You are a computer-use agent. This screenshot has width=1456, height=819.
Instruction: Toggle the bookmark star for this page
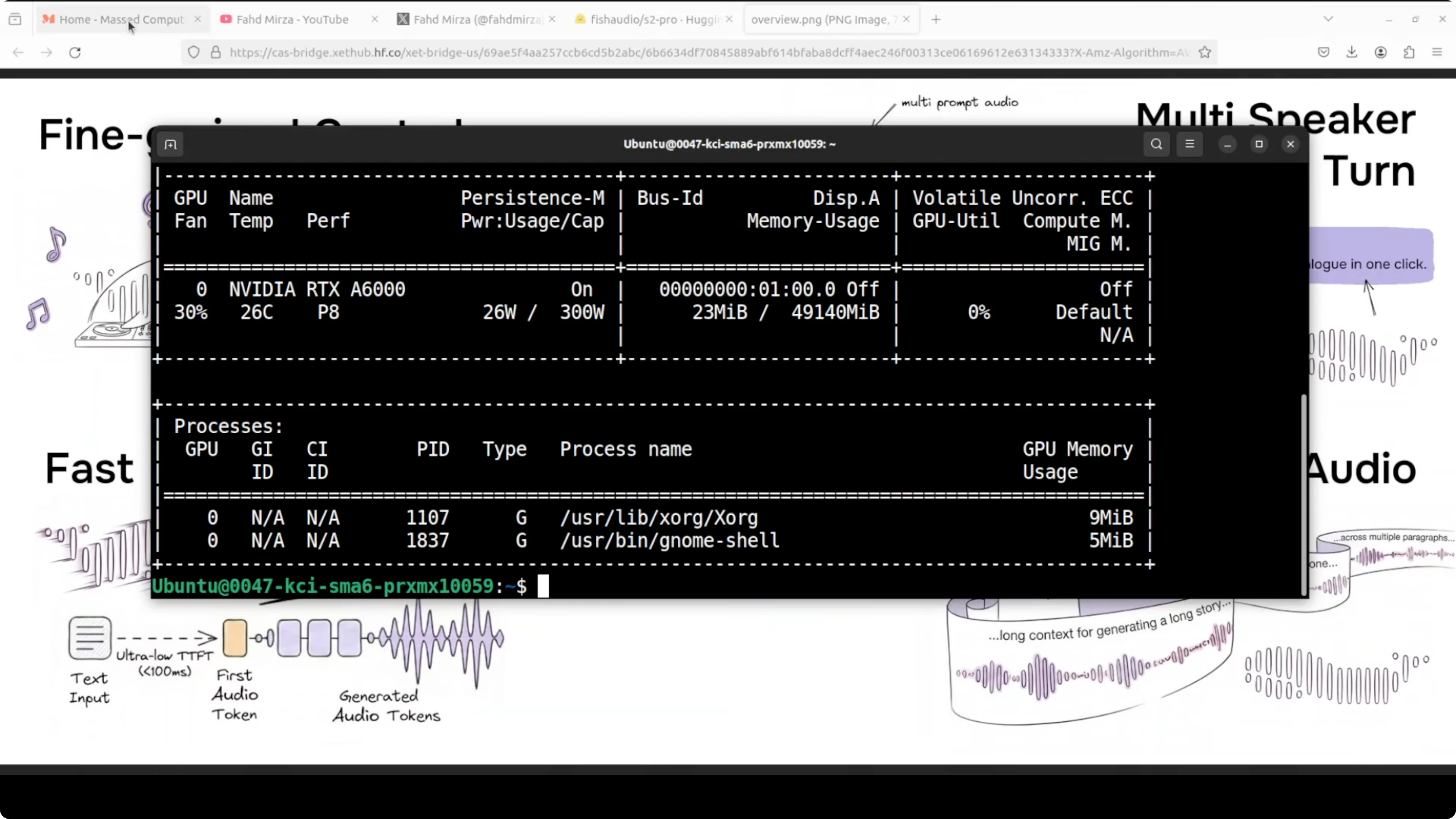pos(1204,52)
